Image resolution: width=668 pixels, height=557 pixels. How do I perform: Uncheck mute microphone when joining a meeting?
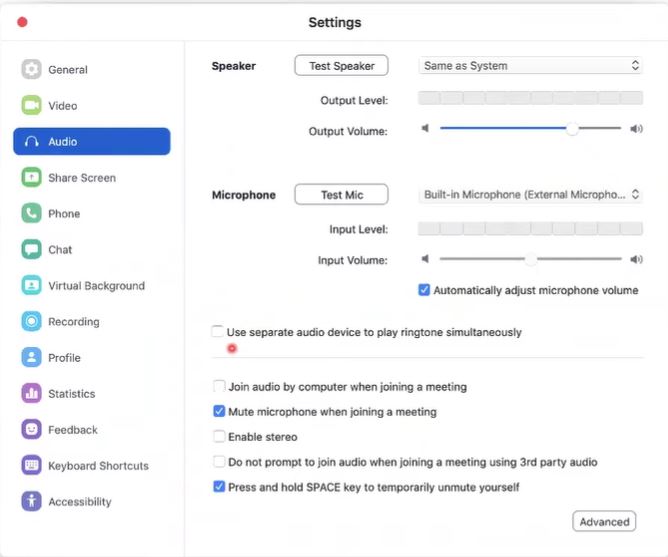click(220, 411)
